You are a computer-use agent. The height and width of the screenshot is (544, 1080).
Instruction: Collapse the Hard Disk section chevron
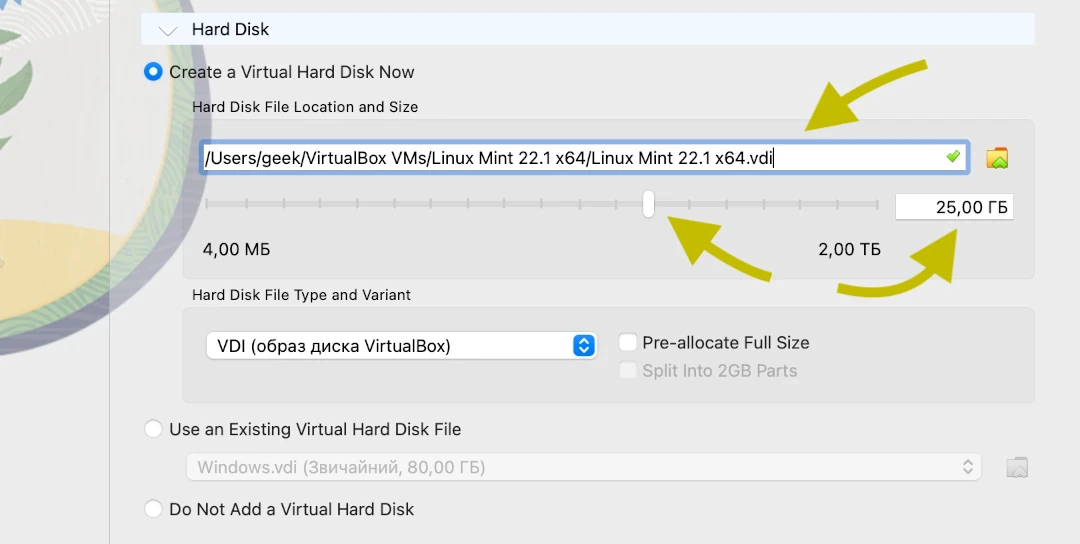tap(167, 30)
